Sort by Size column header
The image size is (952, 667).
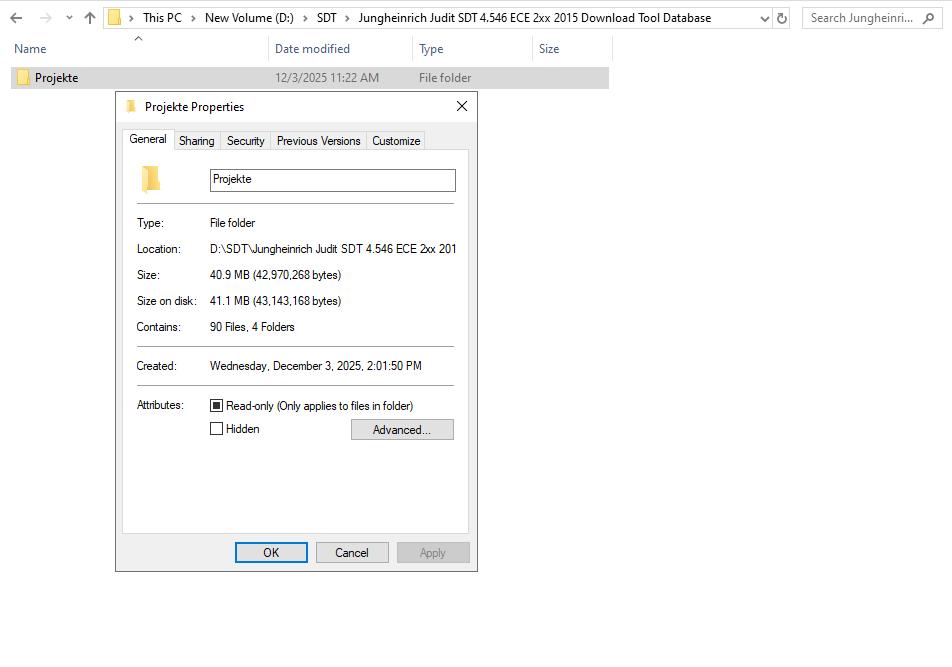point(549,49)
